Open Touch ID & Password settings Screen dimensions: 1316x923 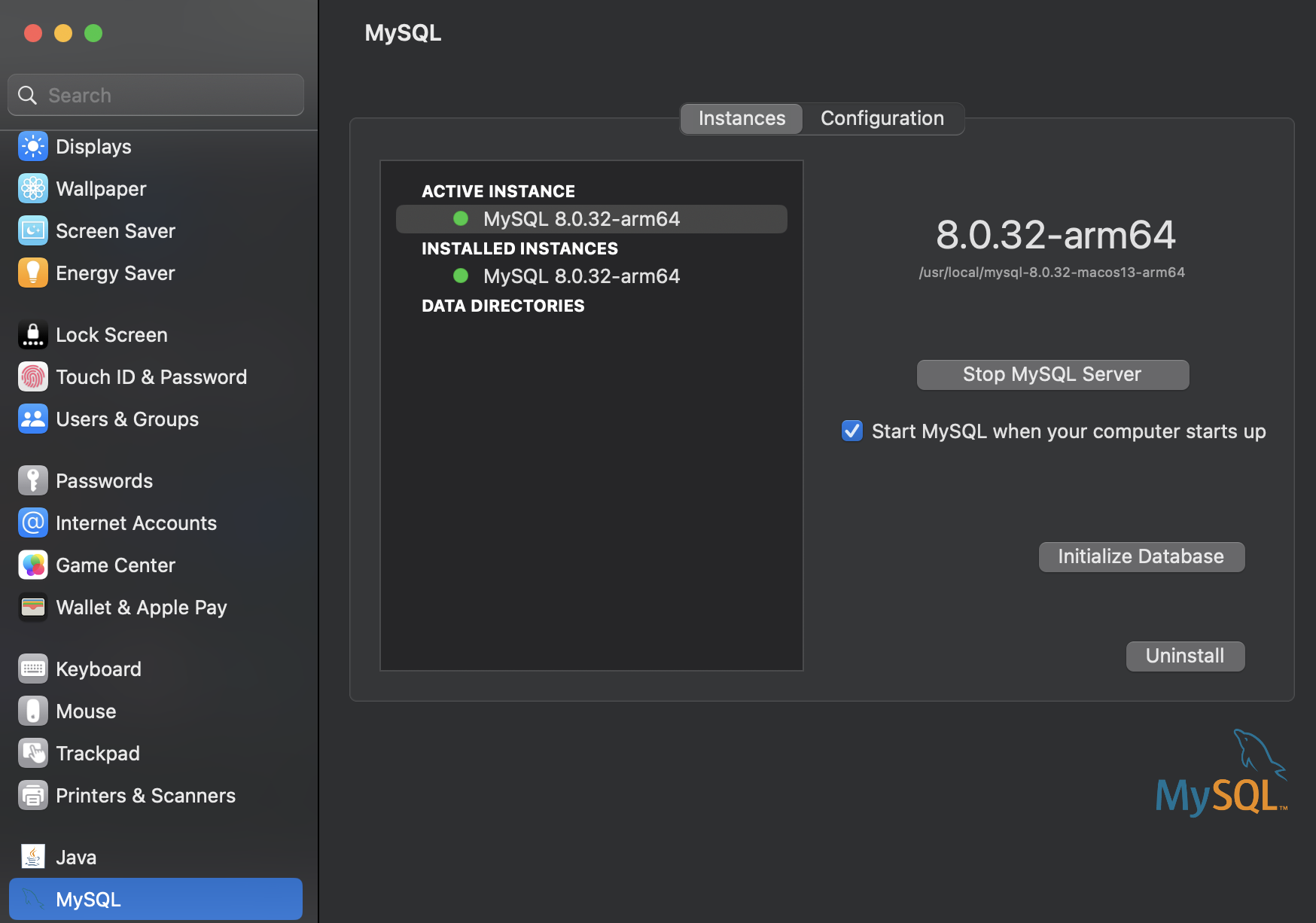pyautogui.click(x=151, y=376)
